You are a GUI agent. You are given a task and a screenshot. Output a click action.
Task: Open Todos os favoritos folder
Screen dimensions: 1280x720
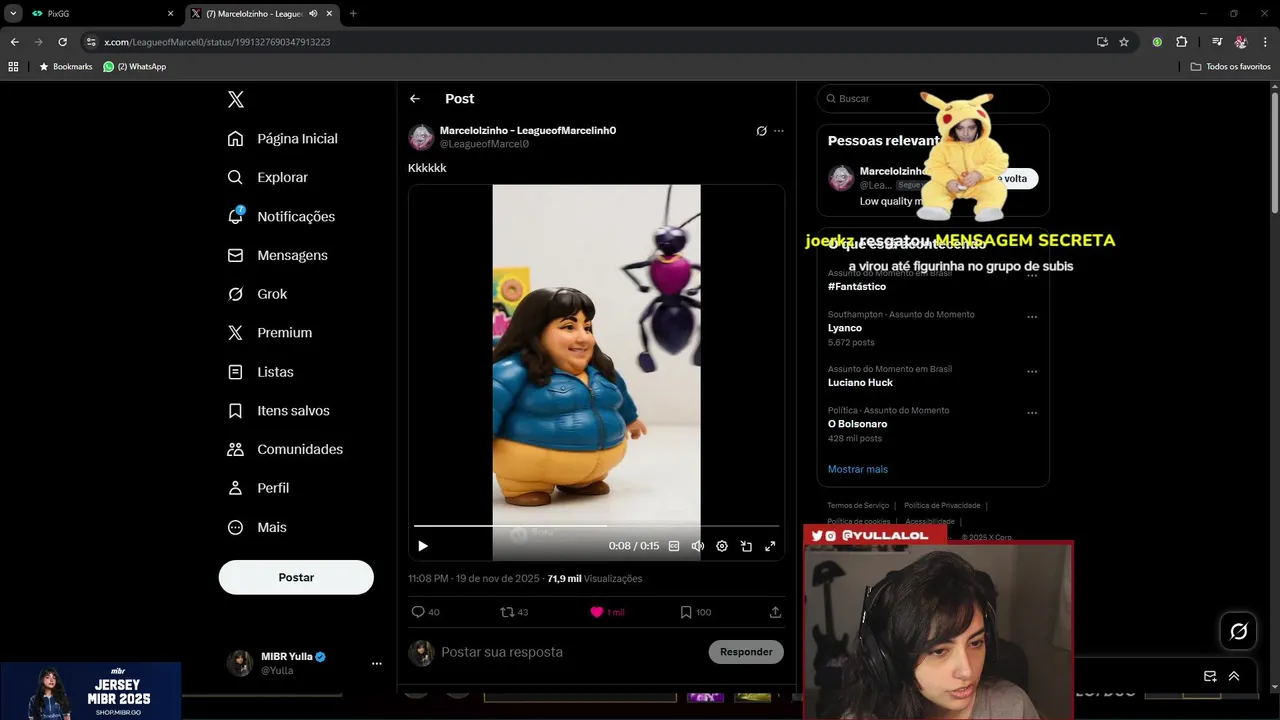point(1230,67)
